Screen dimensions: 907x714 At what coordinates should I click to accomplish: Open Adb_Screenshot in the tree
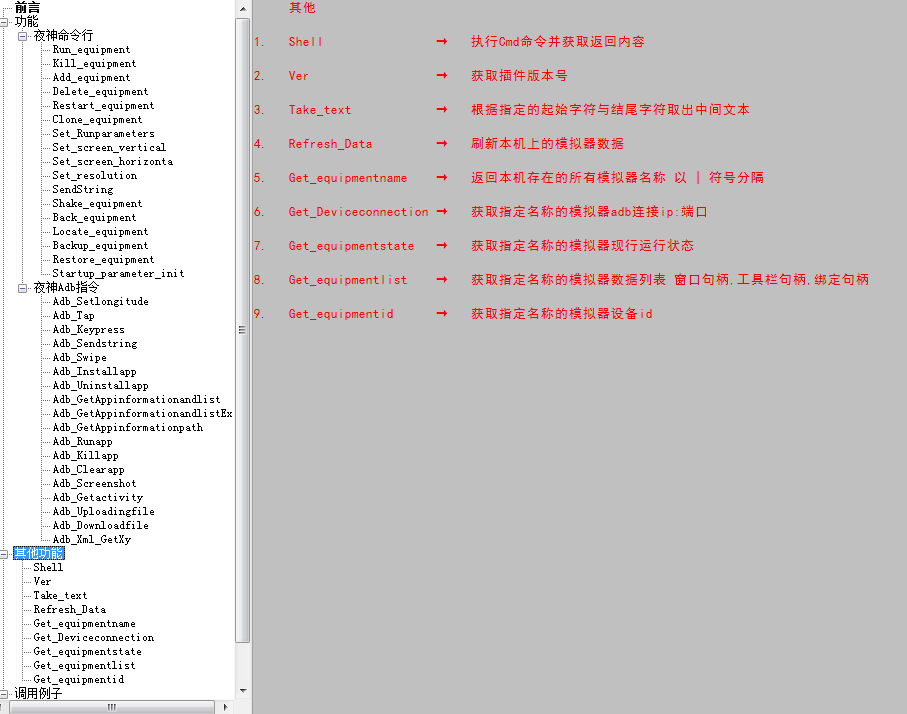click(x=94, y=483)
